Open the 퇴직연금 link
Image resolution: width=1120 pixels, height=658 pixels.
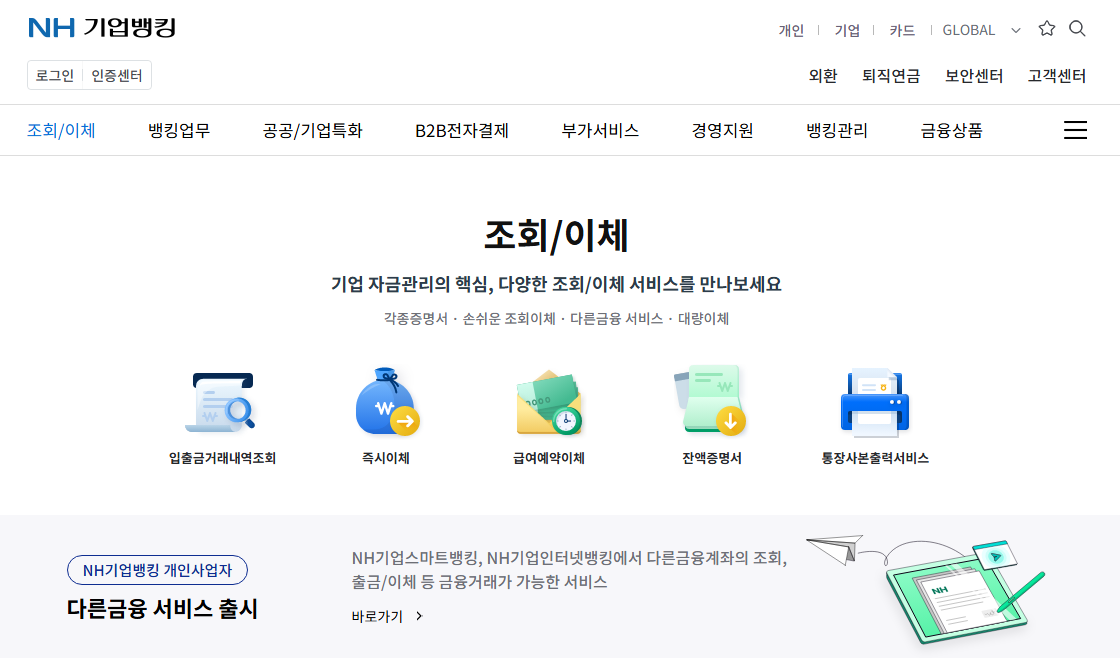pyautogui.click(x=891, y=76)
